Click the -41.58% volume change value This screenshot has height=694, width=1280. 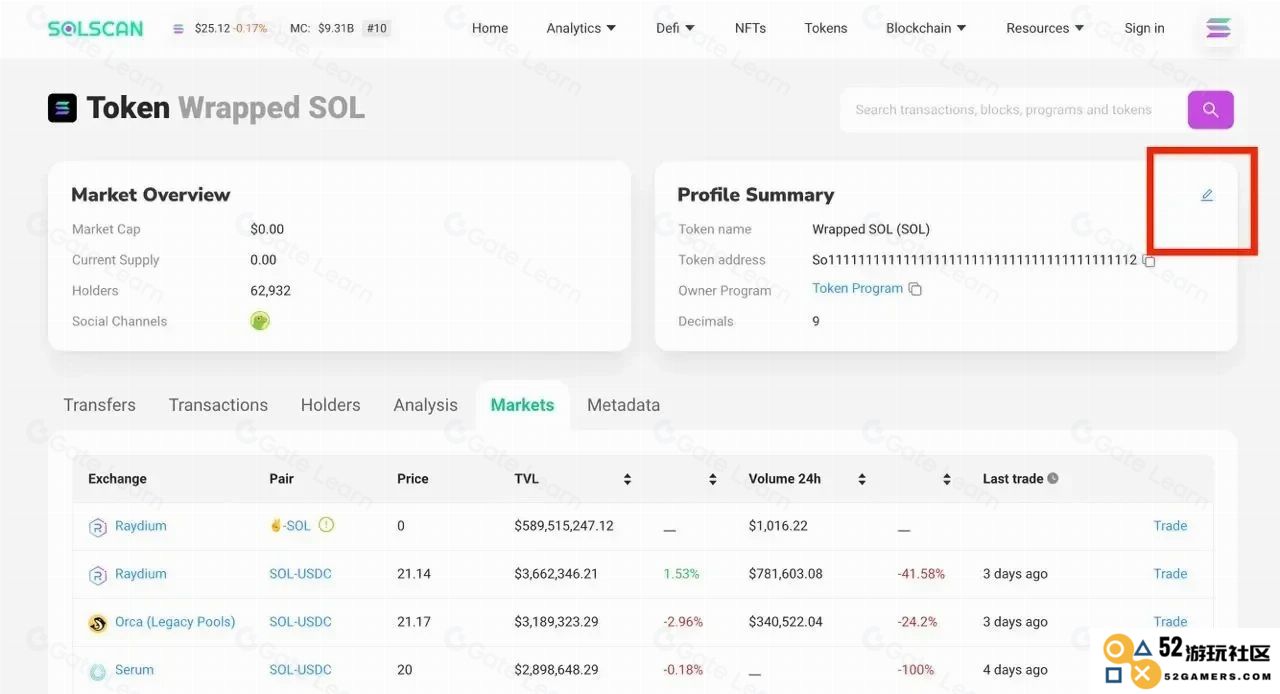pos(921,574)
